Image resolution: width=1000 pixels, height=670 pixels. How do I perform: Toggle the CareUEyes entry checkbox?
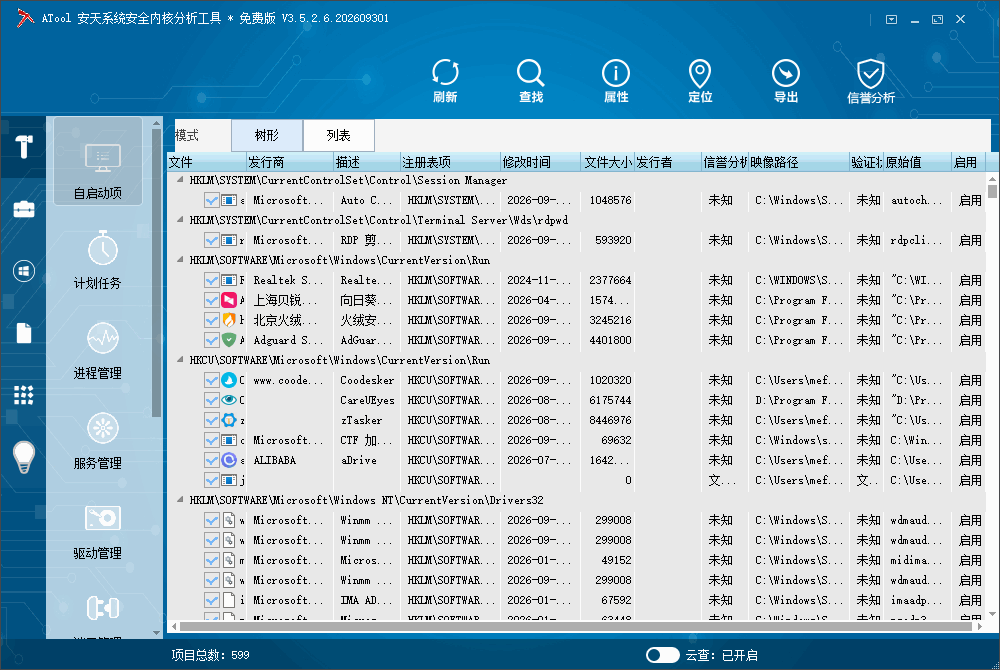coord(212,400)
